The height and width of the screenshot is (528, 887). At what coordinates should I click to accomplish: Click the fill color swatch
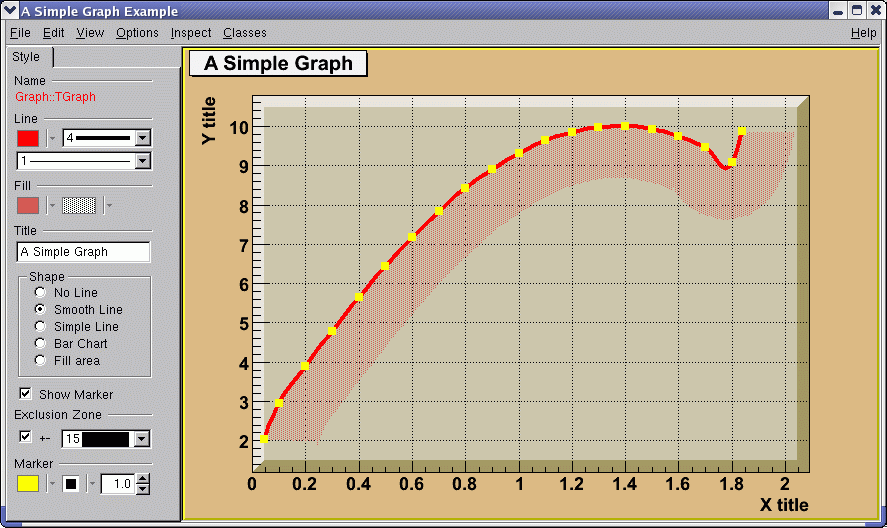point(28,205)
